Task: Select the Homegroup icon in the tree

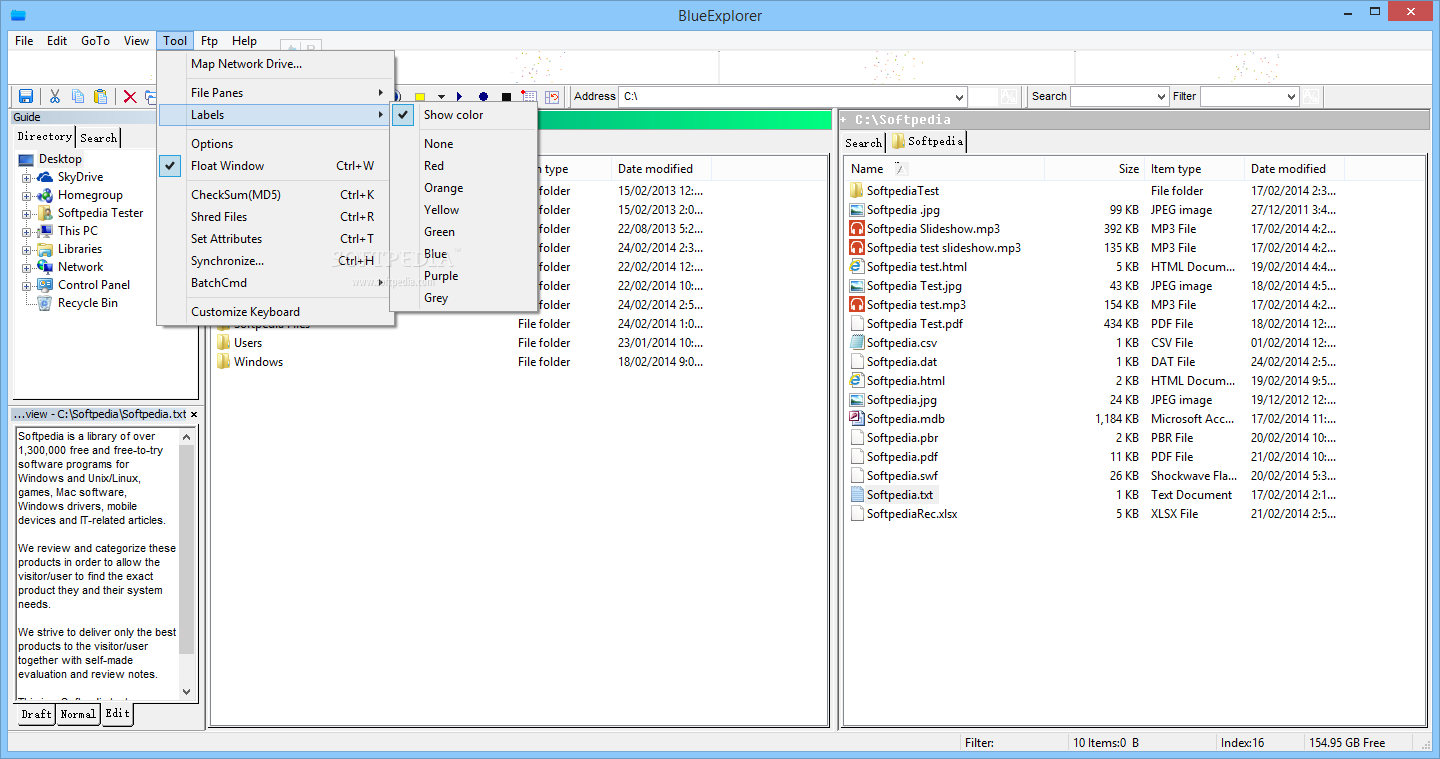Action: tap(45, 195)
